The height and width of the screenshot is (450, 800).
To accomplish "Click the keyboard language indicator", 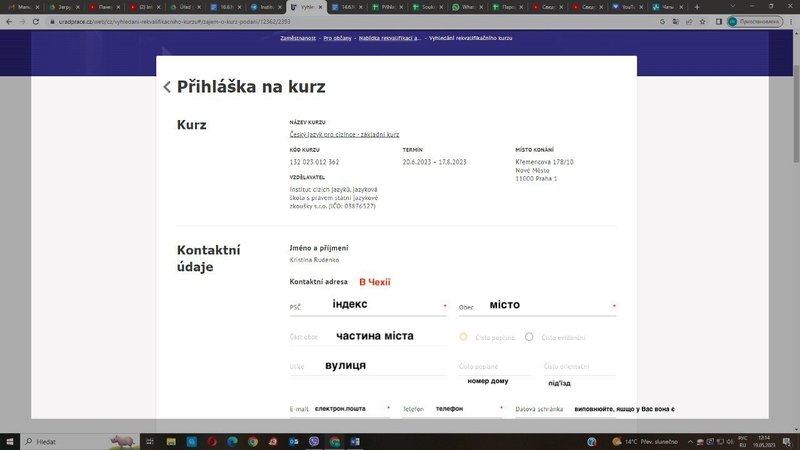I will point(743,441).
